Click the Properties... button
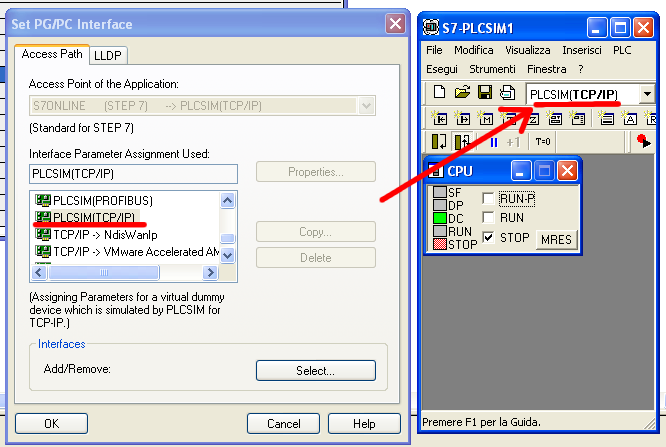Image resolution: width=666 pixels, height=447 pixels. [316, 172]
